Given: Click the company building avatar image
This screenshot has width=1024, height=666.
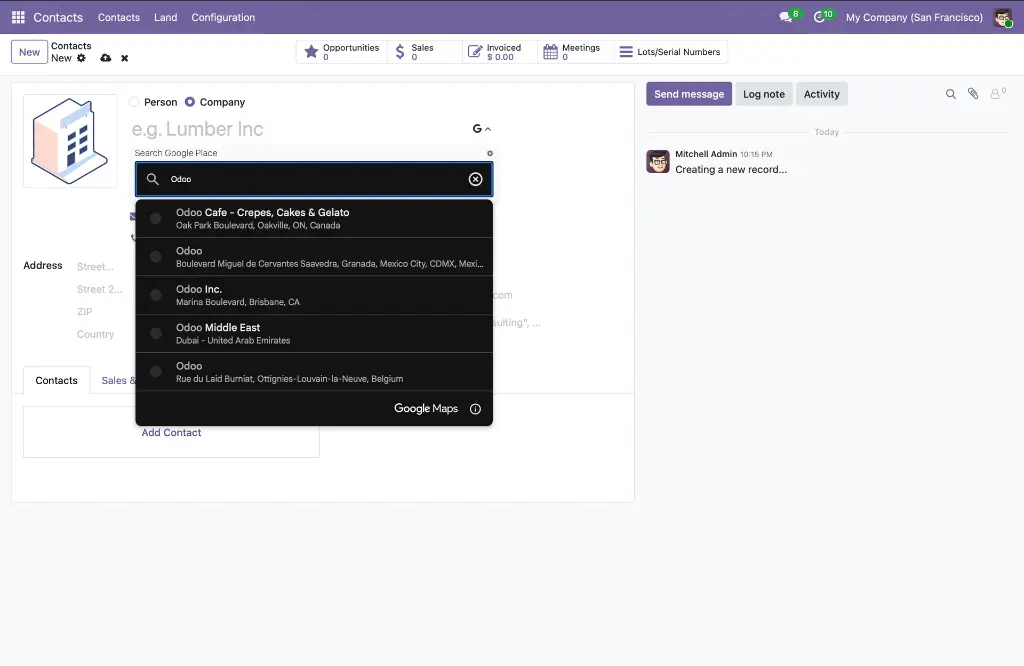Looking at the screenshot, I should 70,140.
